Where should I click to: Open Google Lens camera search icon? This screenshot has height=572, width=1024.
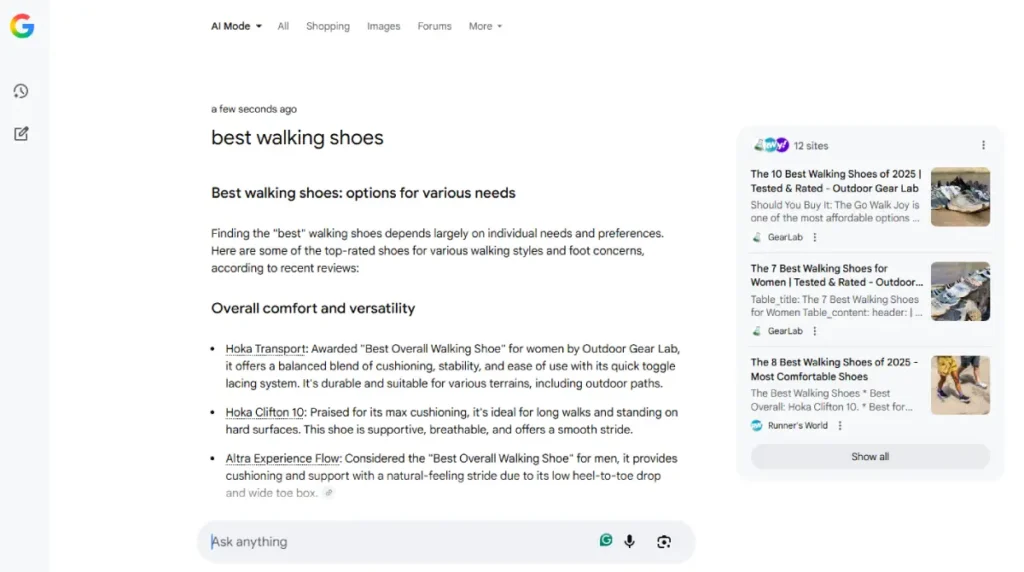click(664, 541)
